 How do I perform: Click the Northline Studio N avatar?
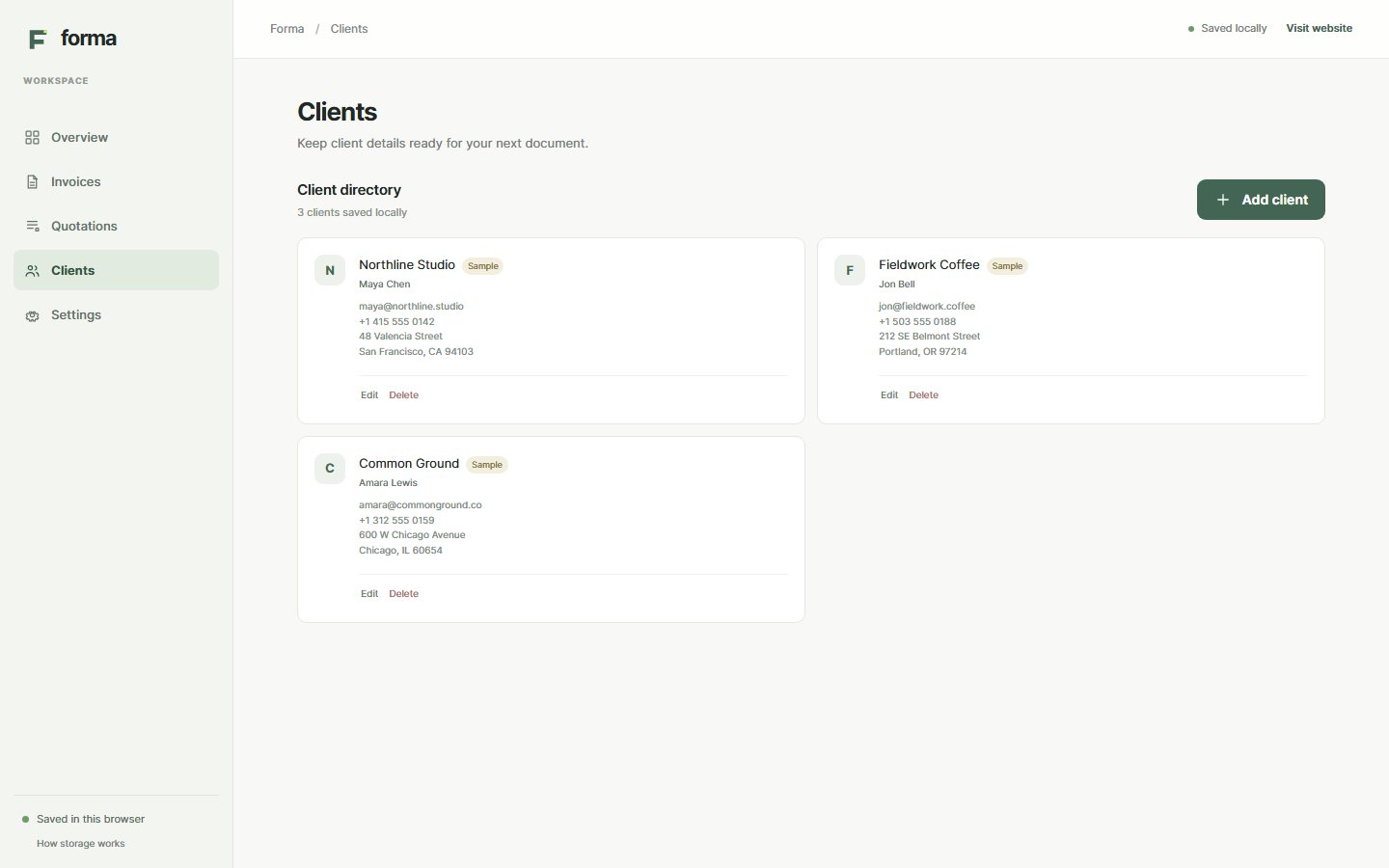(330, 270)
